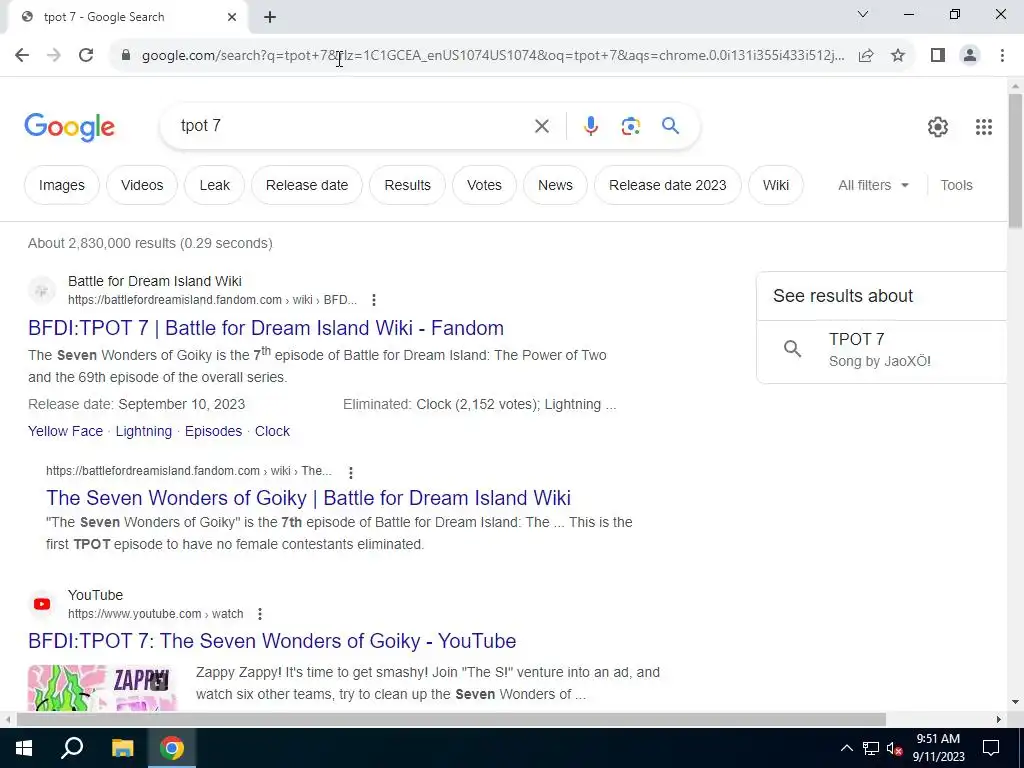Click scroll down arrow of the vertical scrollbar
1024x768 pixels.
tap(1015, 703)
